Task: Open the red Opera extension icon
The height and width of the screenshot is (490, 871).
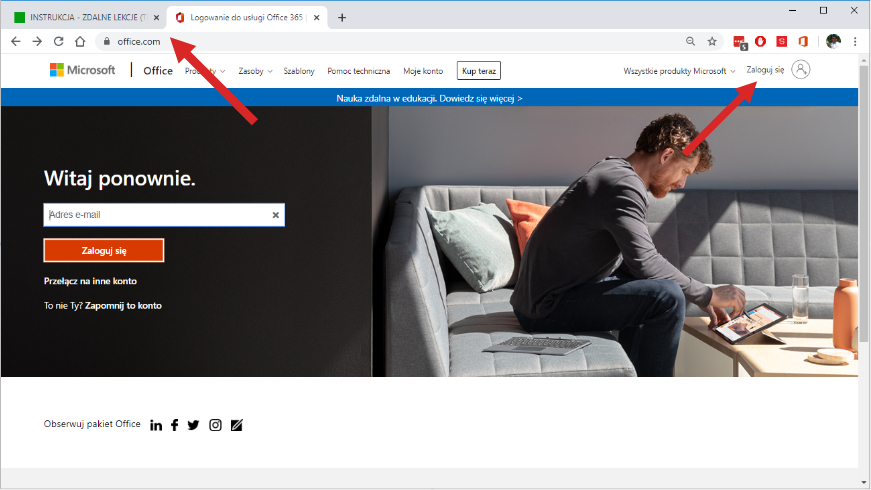Action: pos(760,41)
